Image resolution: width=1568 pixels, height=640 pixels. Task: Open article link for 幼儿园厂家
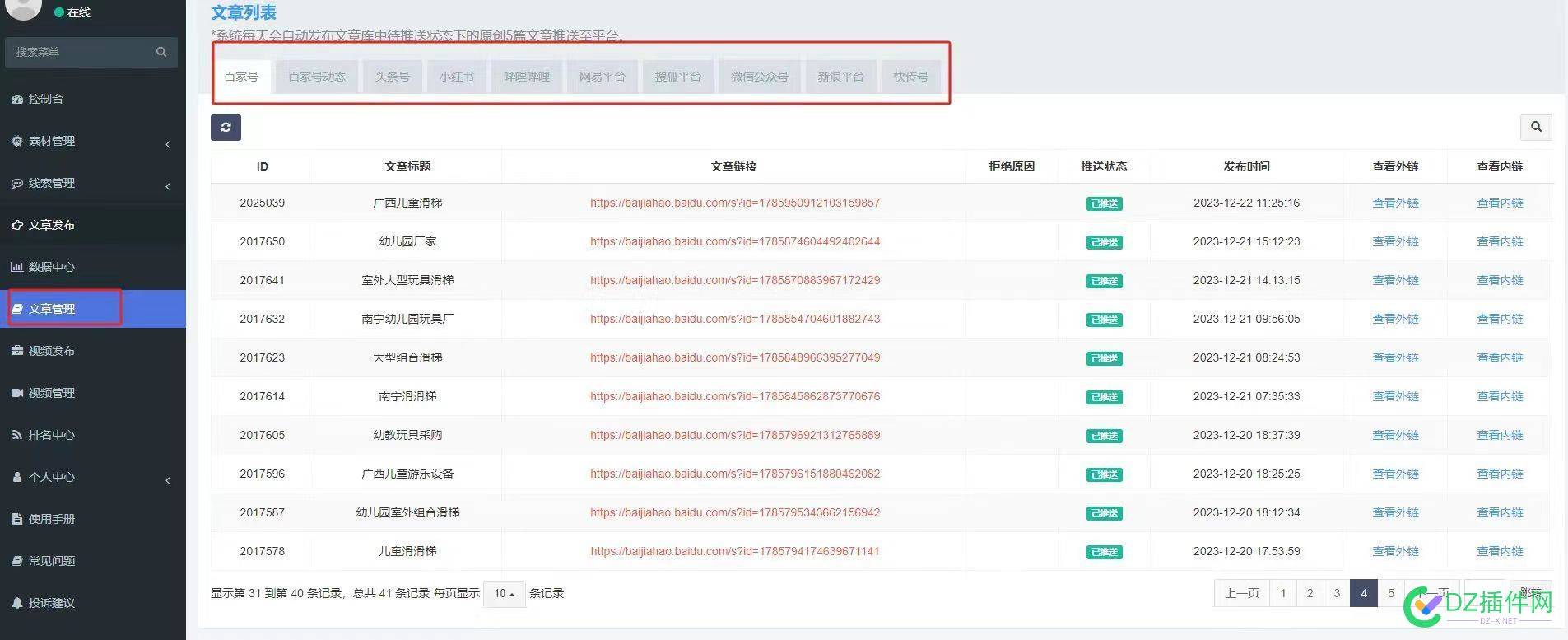coord(735,241)
